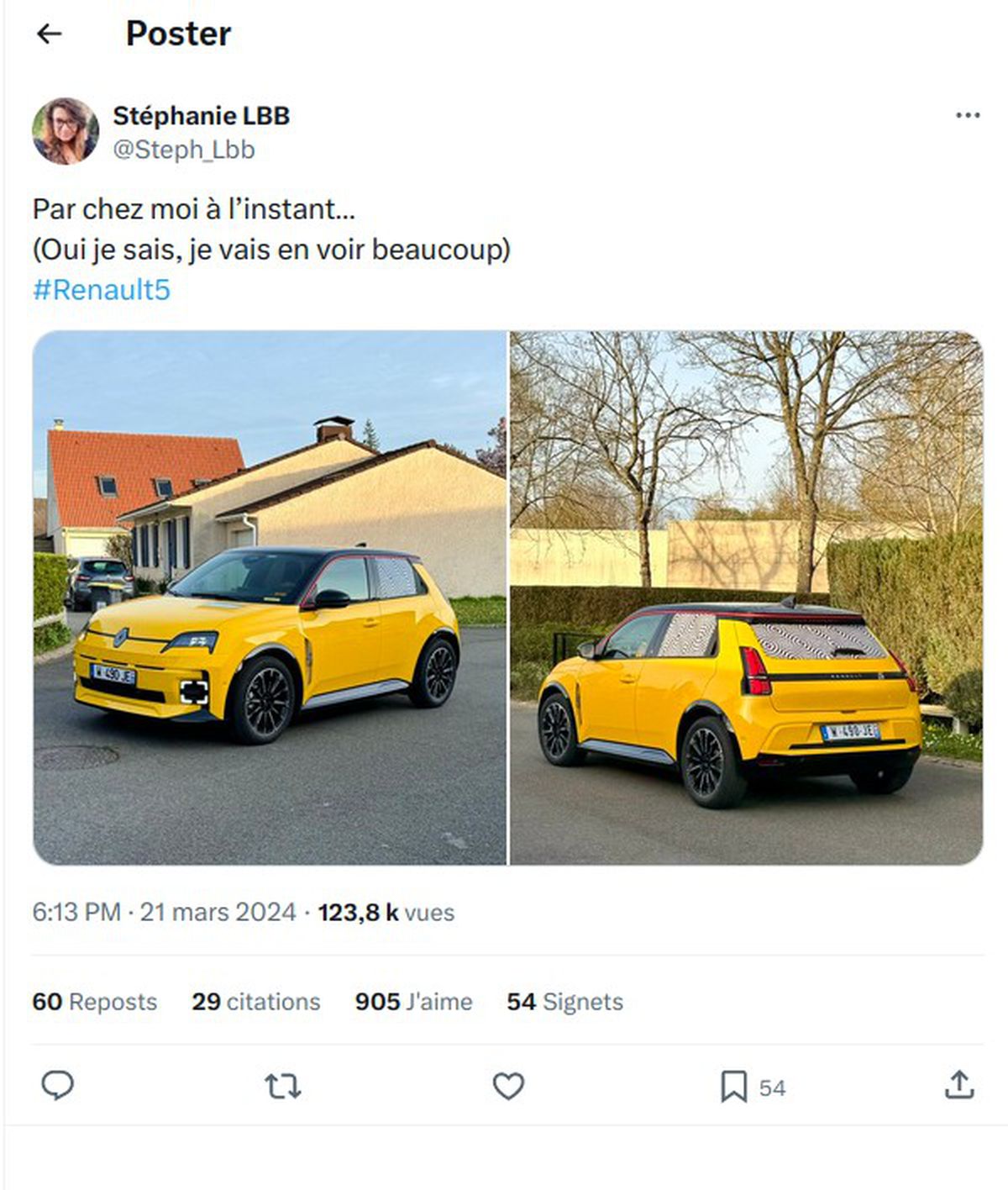The width and height of the screenshot is (1008, 1190).
Task: Like the post with the heart
Action: [509, 1088]
